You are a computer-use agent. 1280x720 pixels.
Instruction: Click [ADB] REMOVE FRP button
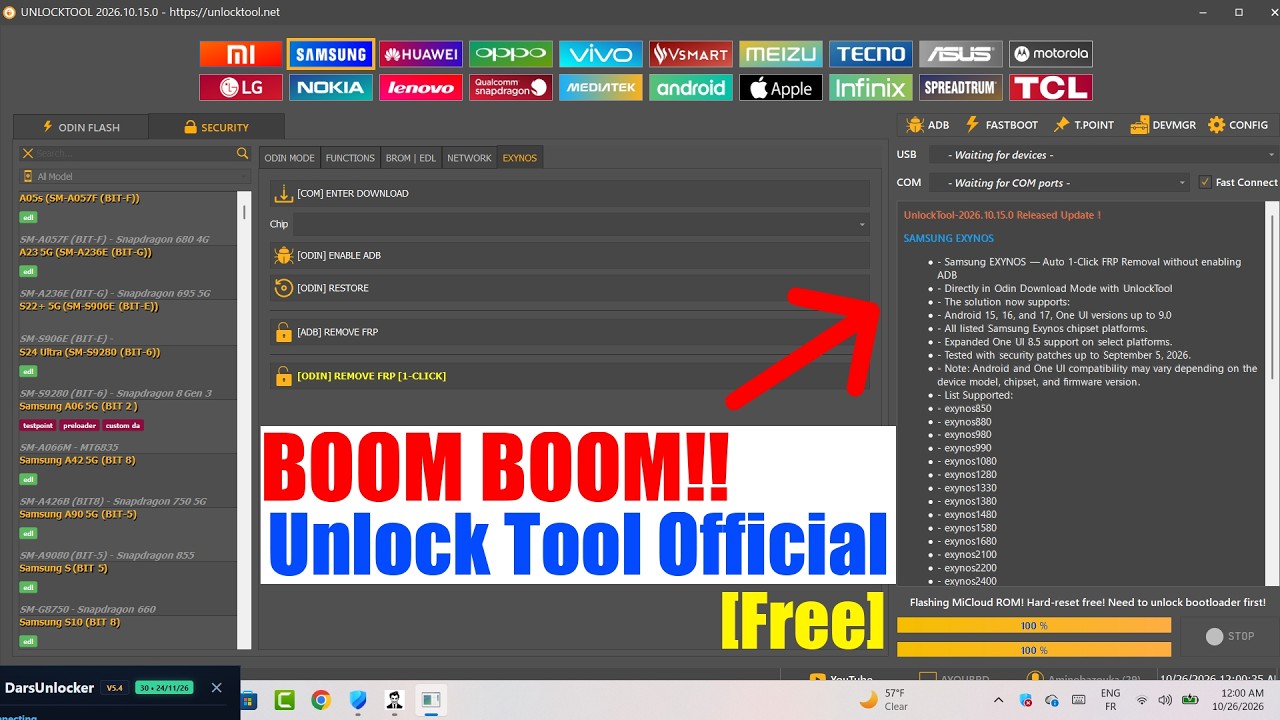point(570,332)
